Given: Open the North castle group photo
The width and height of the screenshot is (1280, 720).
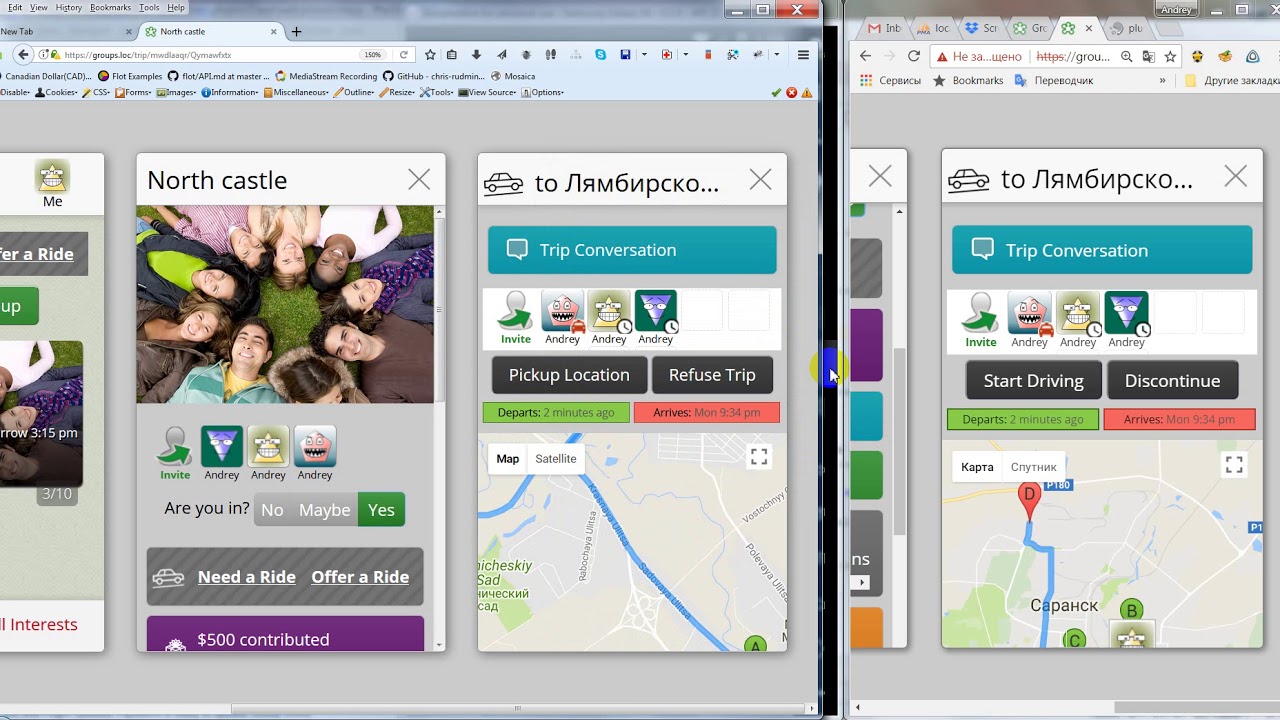Looking at the screenshot, I should pyautogui.click(x=285, y=304).
